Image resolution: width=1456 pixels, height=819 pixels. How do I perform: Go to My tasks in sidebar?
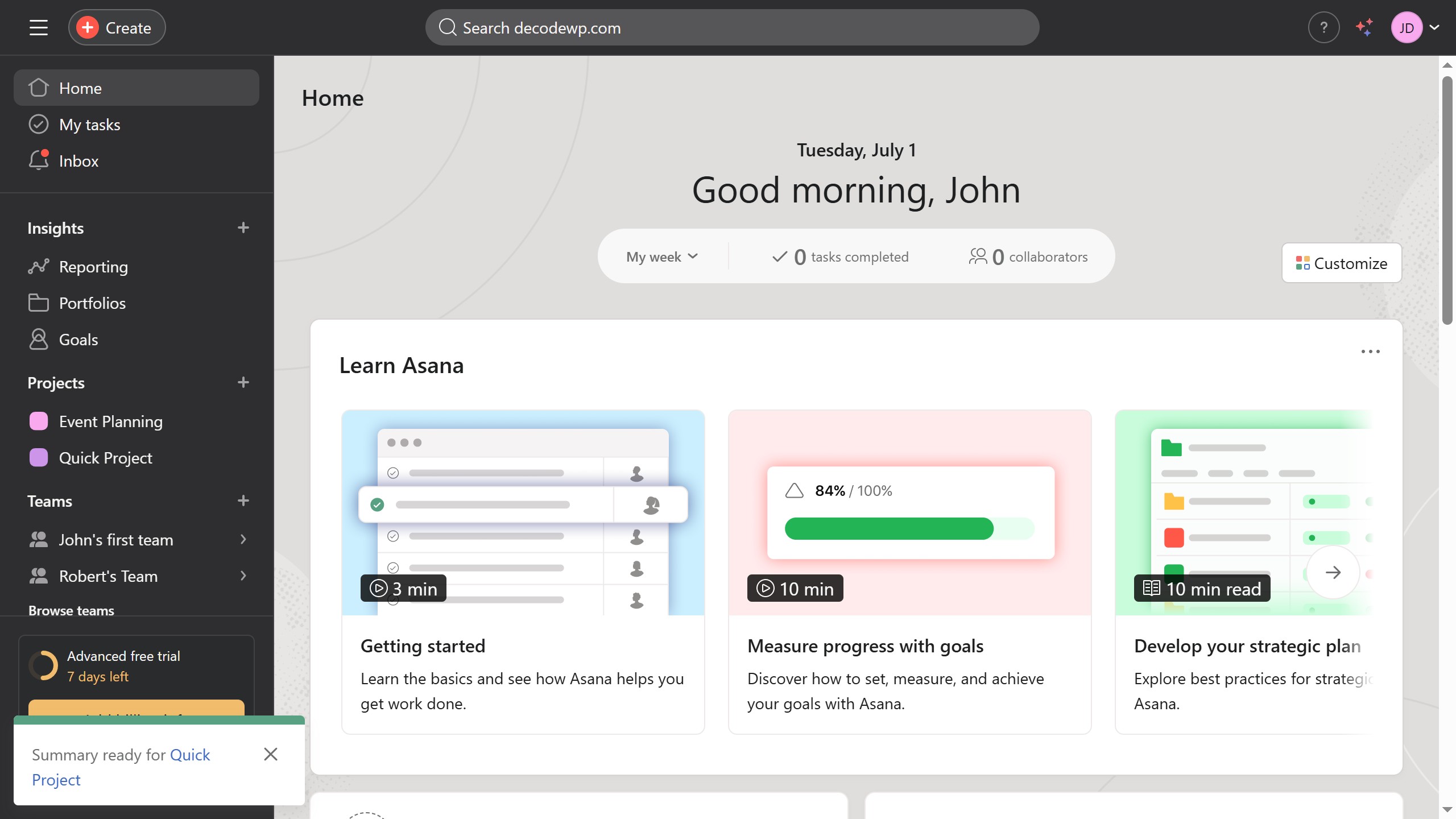click(89, 125)
